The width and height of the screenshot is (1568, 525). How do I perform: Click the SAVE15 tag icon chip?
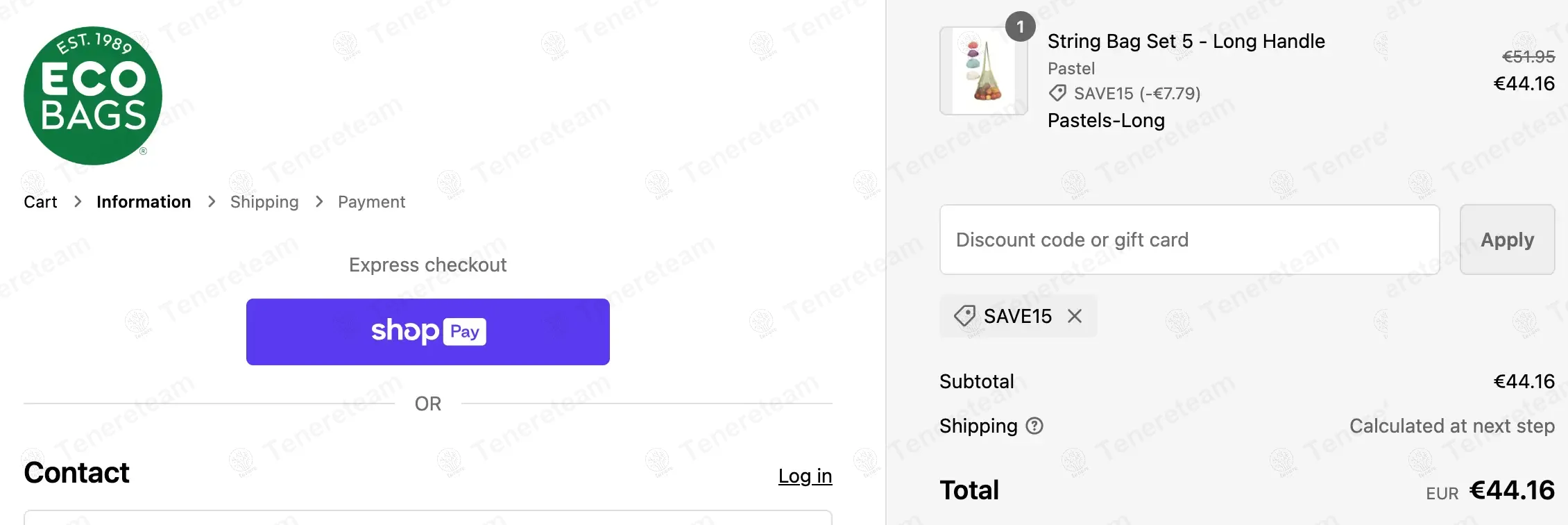[964, 316]
